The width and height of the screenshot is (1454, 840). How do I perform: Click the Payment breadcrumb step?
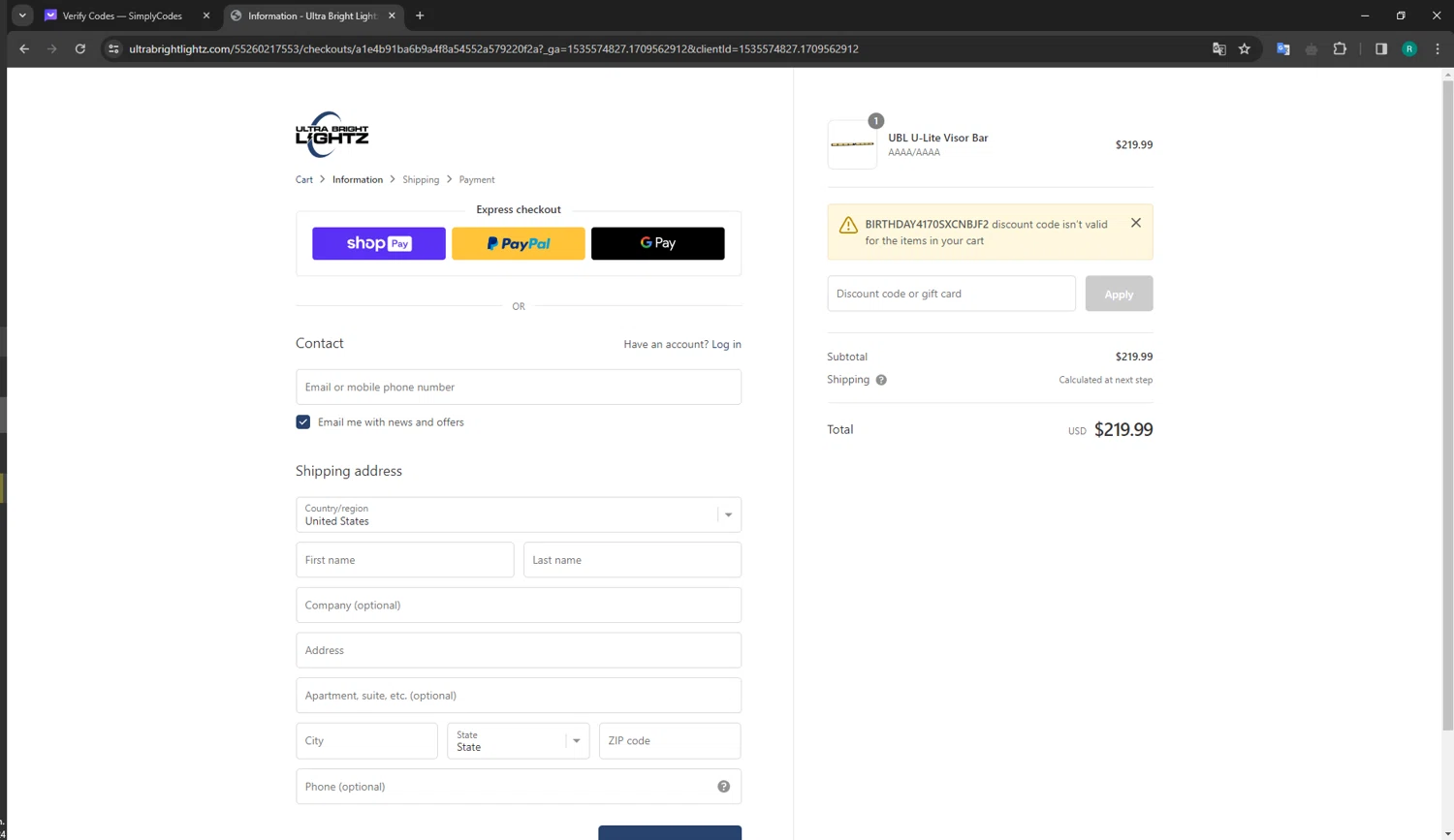coord(477,179)
